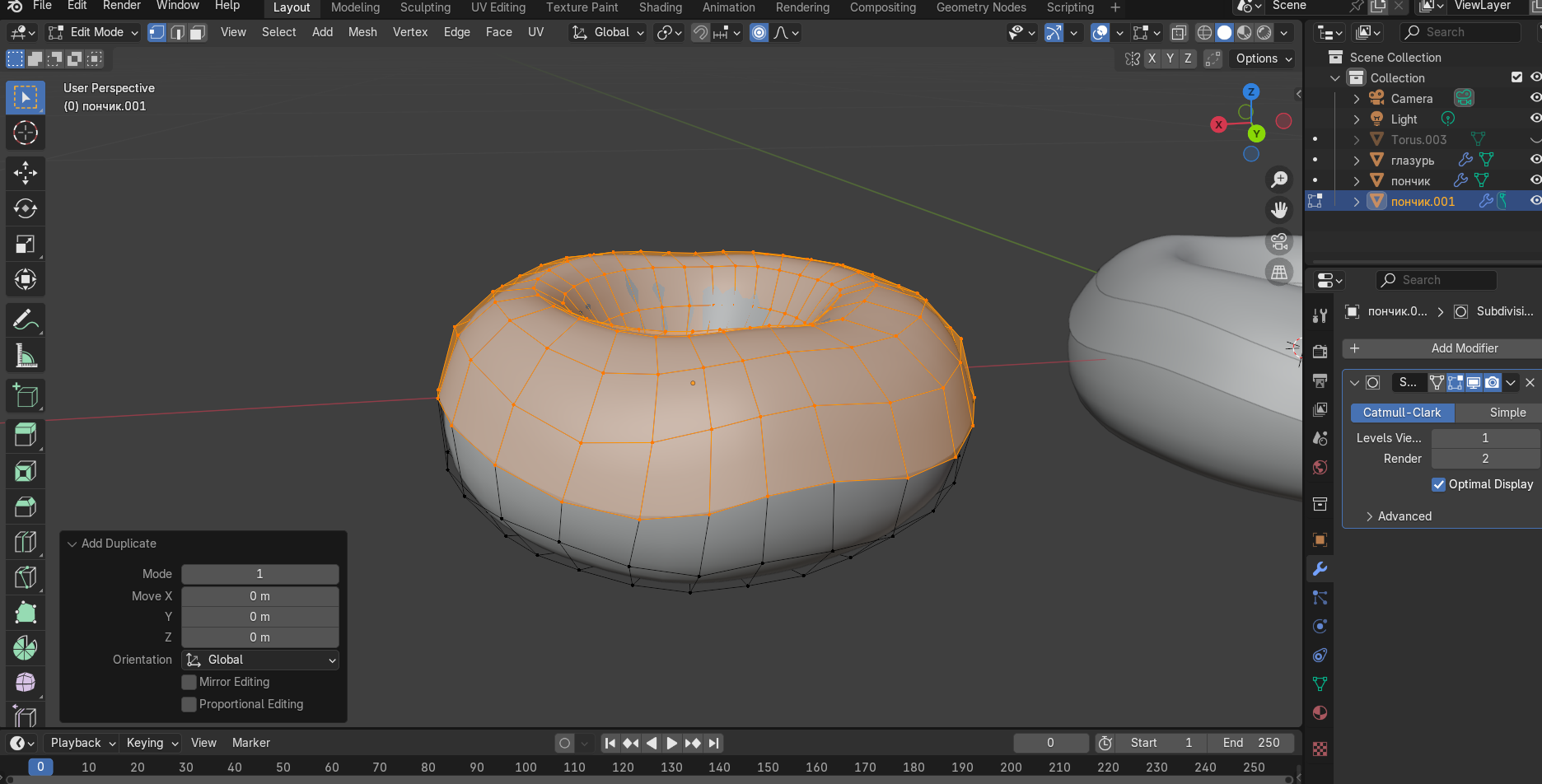Open the Render properties tab
1542x784 pixels.
tap(1320, 352)
